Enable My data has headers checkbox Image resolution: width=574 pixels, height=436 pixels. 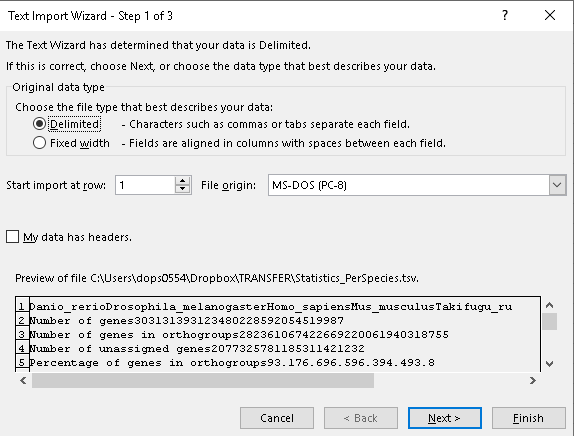12,237
